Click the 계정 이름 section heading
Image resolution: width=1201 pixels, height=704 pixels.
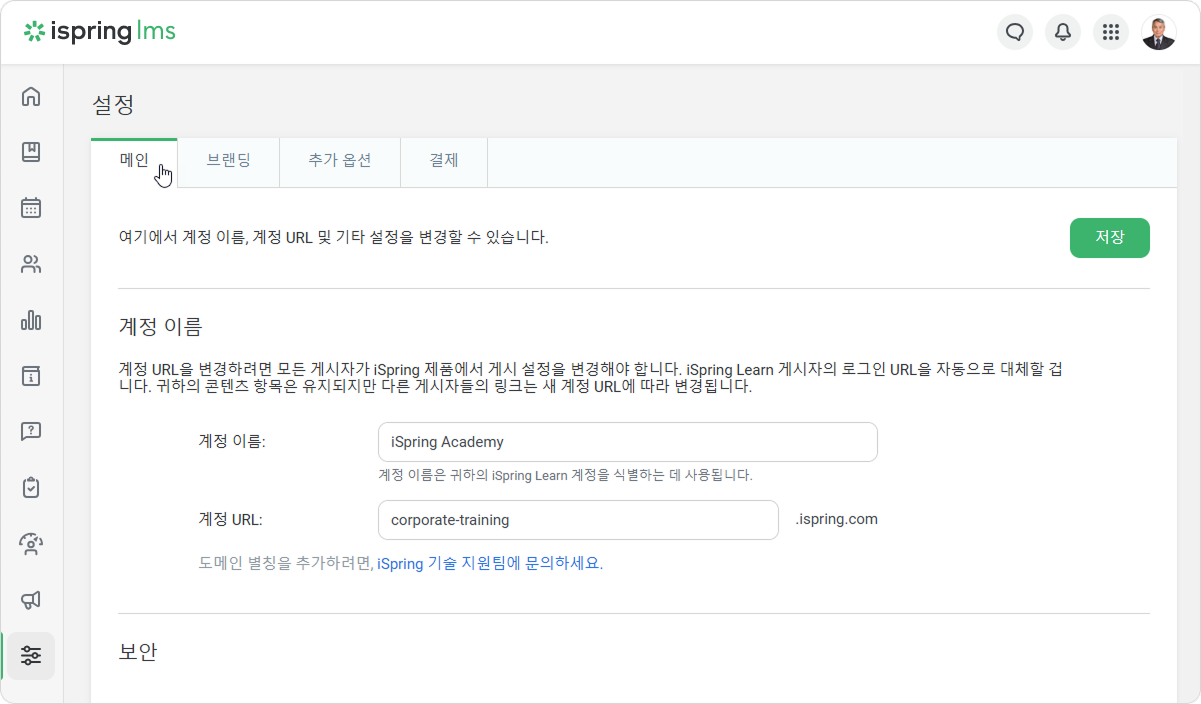click(160, 326)
